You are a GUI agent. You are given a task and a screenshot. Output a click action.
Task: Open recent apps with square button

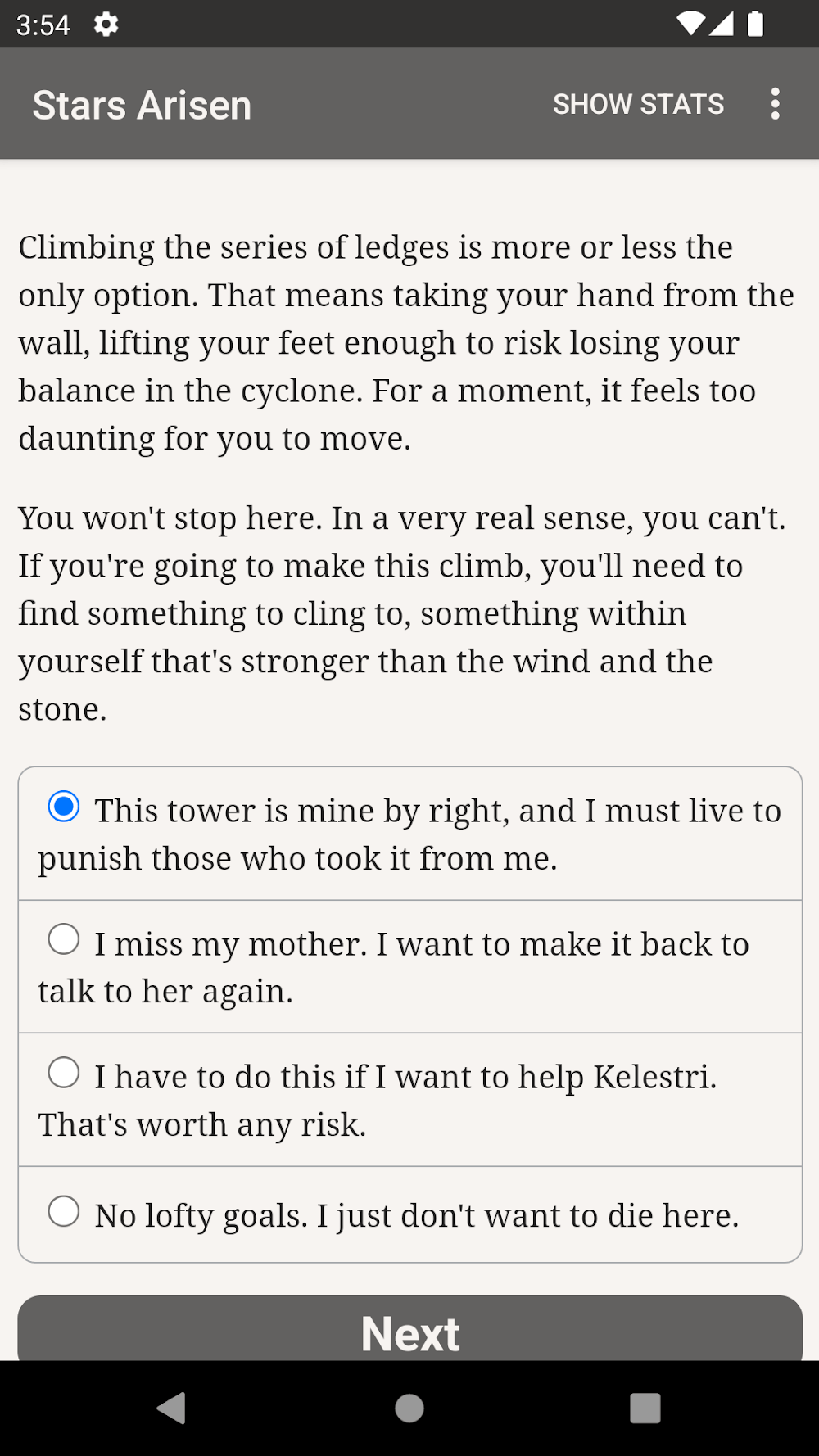pos(645,1409)
